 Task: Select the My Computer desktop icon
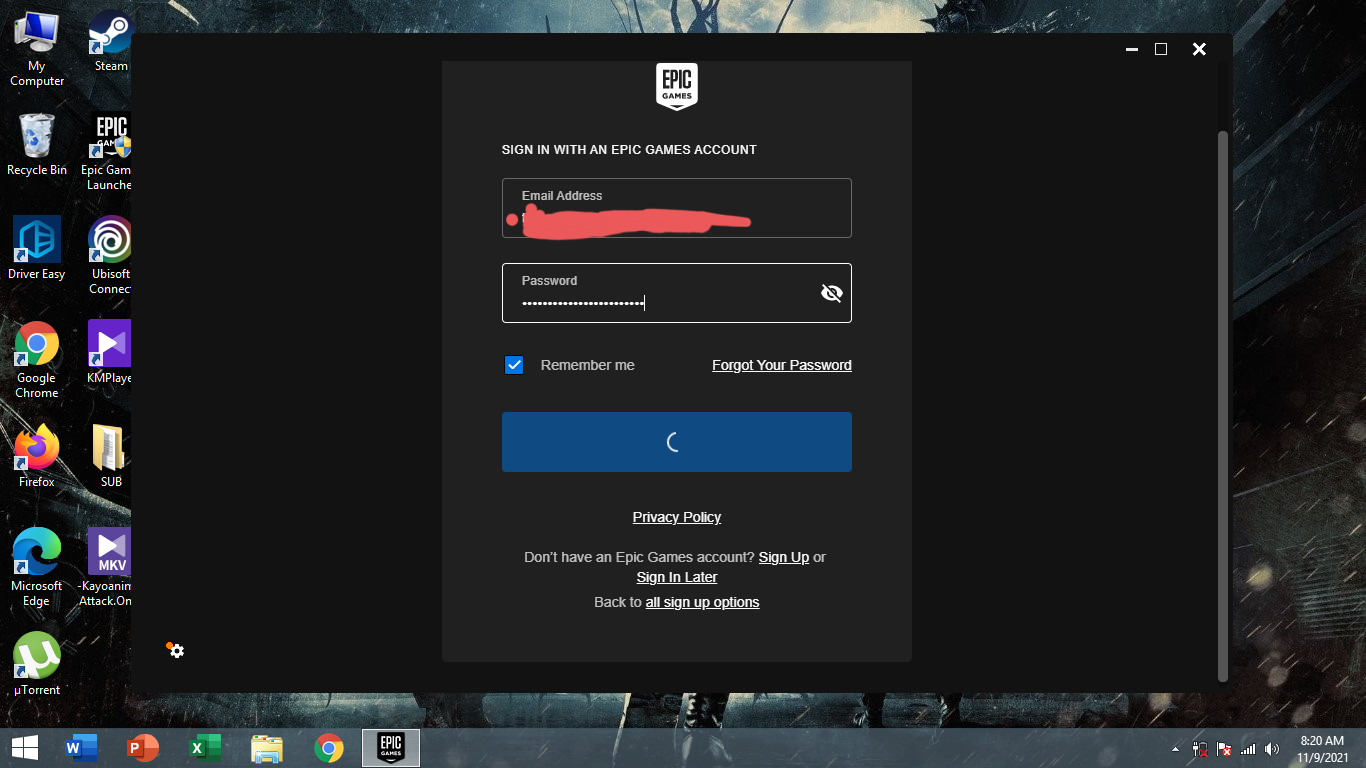point(37,49)
